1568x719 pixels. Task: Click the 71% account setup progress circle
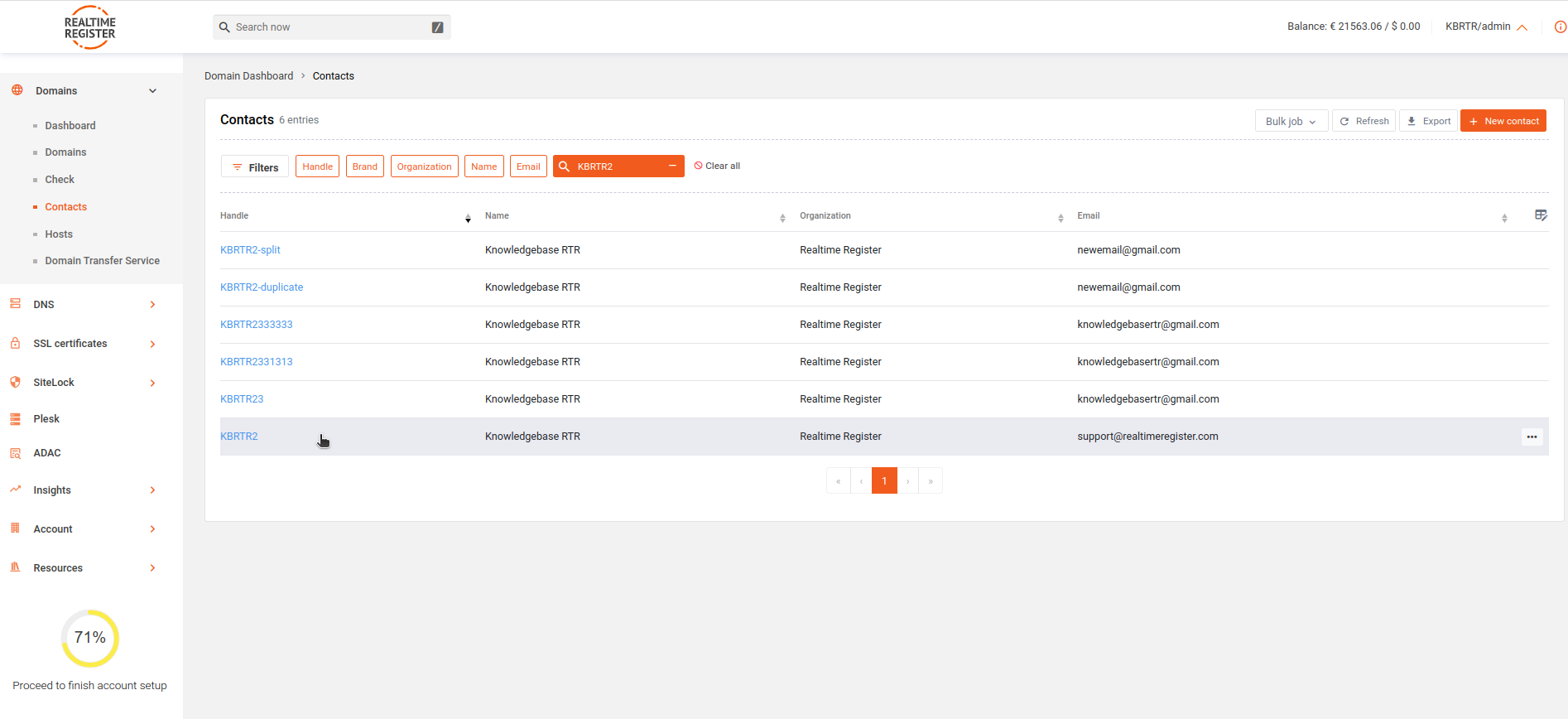click(89, 638)
